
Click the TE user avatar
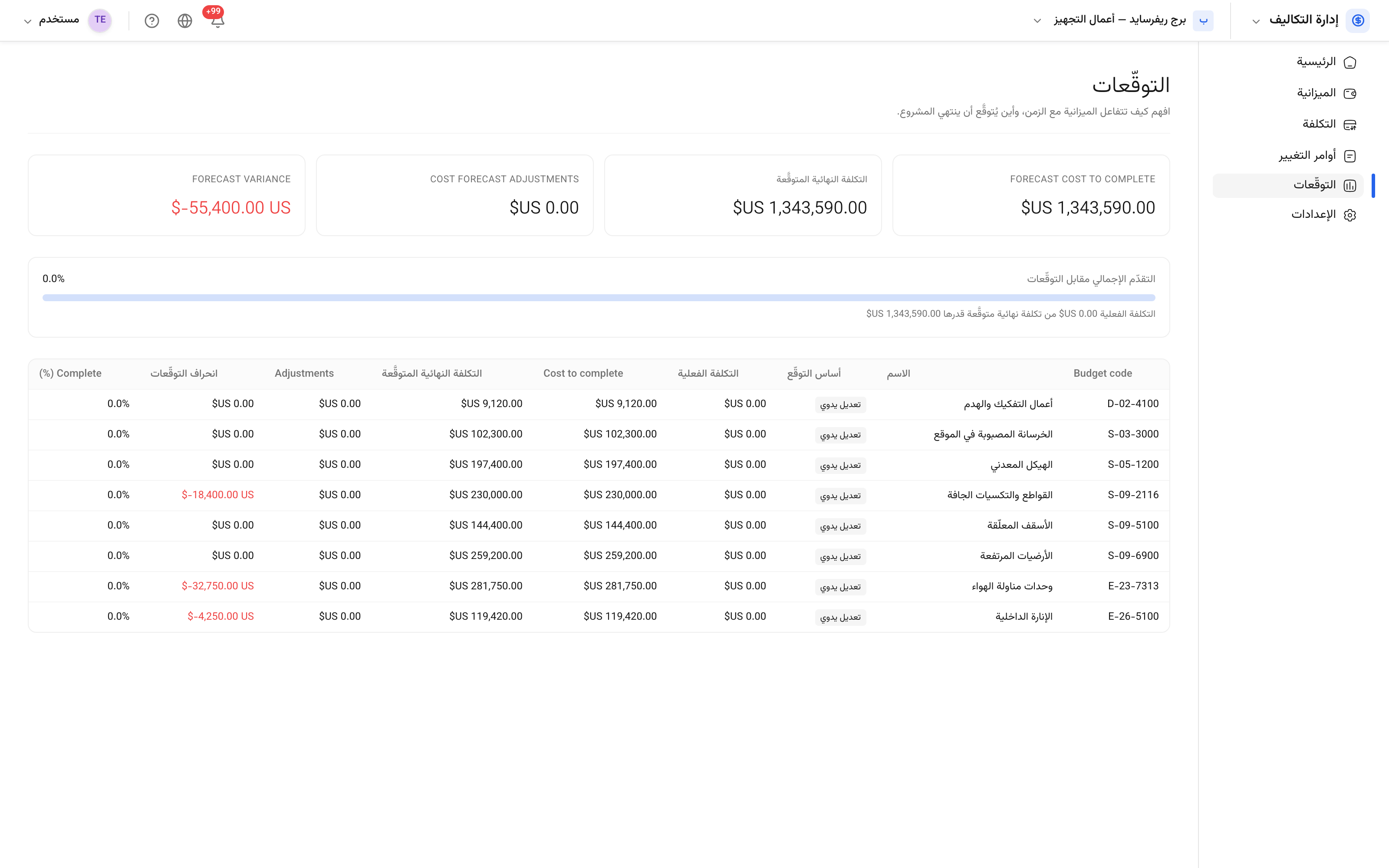[100, 20]
